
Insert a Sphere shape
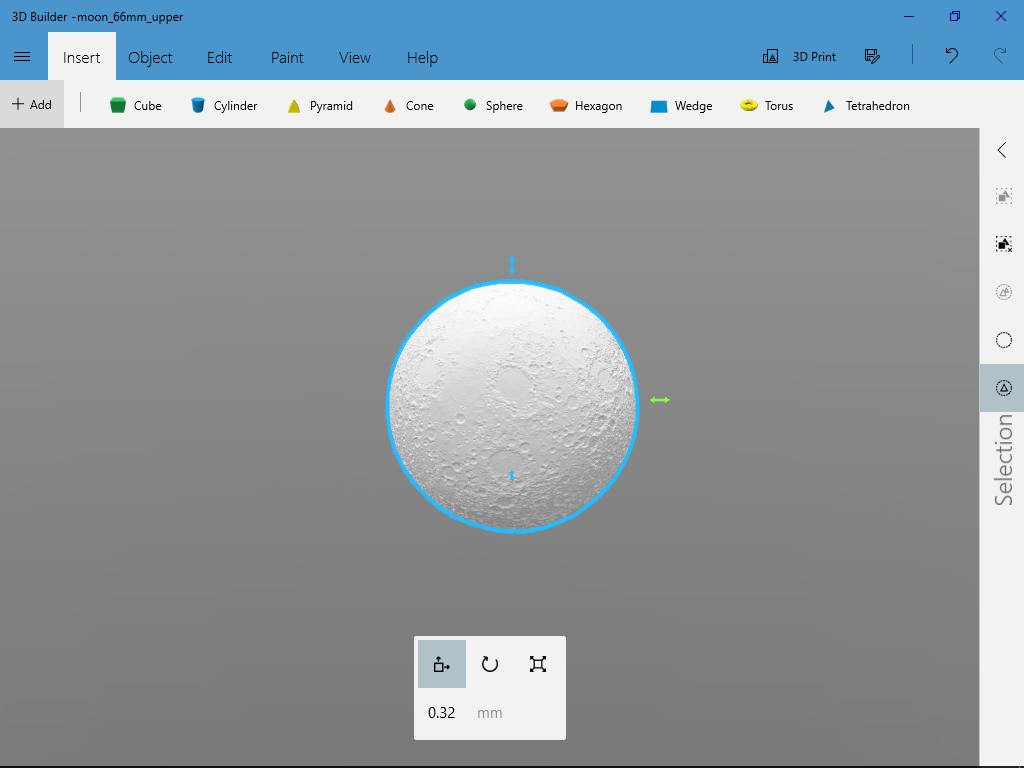click(x=493, y=105)
